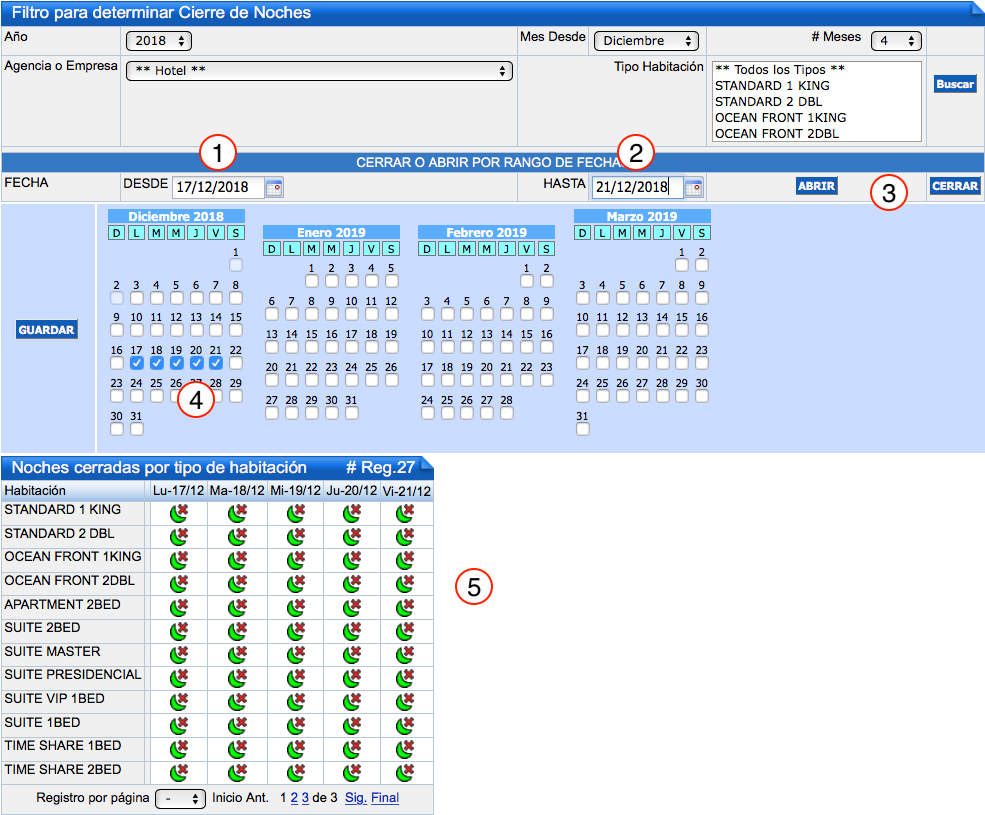Screen dimensions: 985x815
Task: Click the HASTA date input field
Action: point(636,187)
